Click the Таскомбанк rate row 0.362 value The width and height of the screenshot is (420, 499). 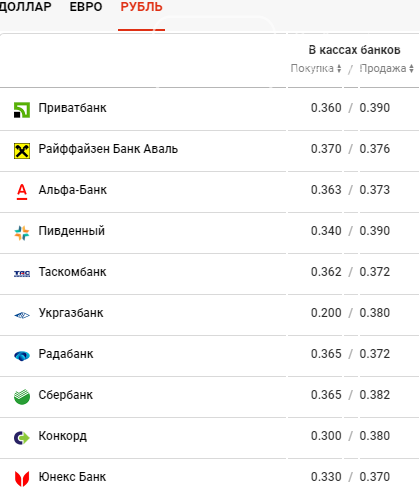(x=326, y=272)
